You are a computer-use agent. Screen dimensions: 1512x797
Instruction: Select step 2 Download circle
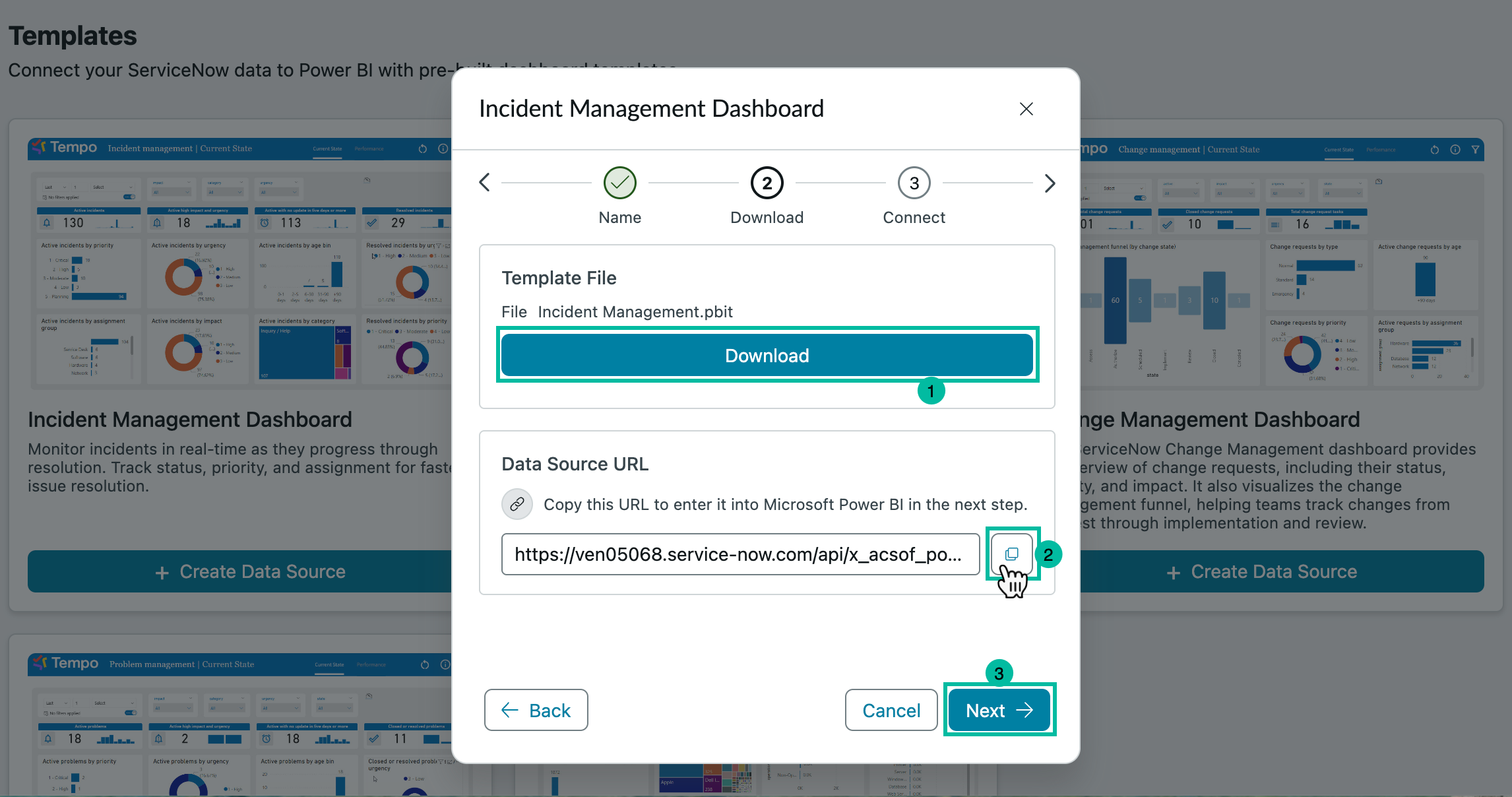point(767,183)
